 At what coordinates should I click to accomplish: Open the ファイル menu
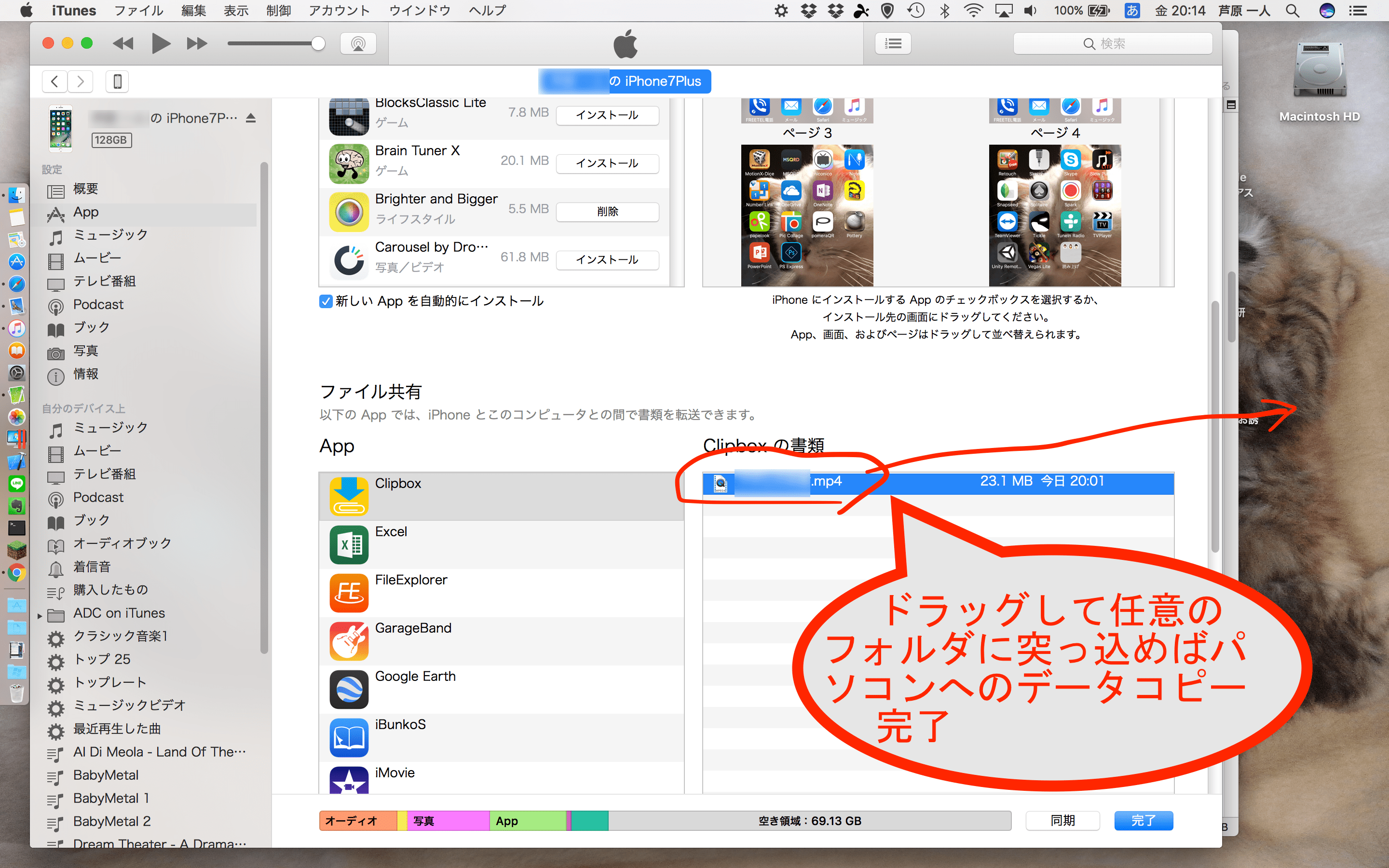click(x=138, y=10)
